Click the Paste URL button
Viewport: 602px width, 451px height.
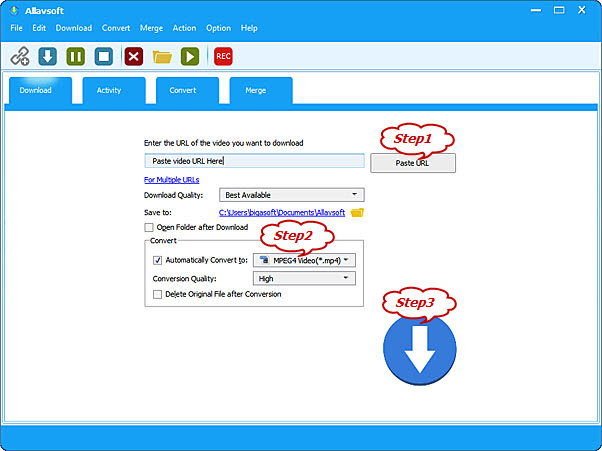(x=413, y=163)
